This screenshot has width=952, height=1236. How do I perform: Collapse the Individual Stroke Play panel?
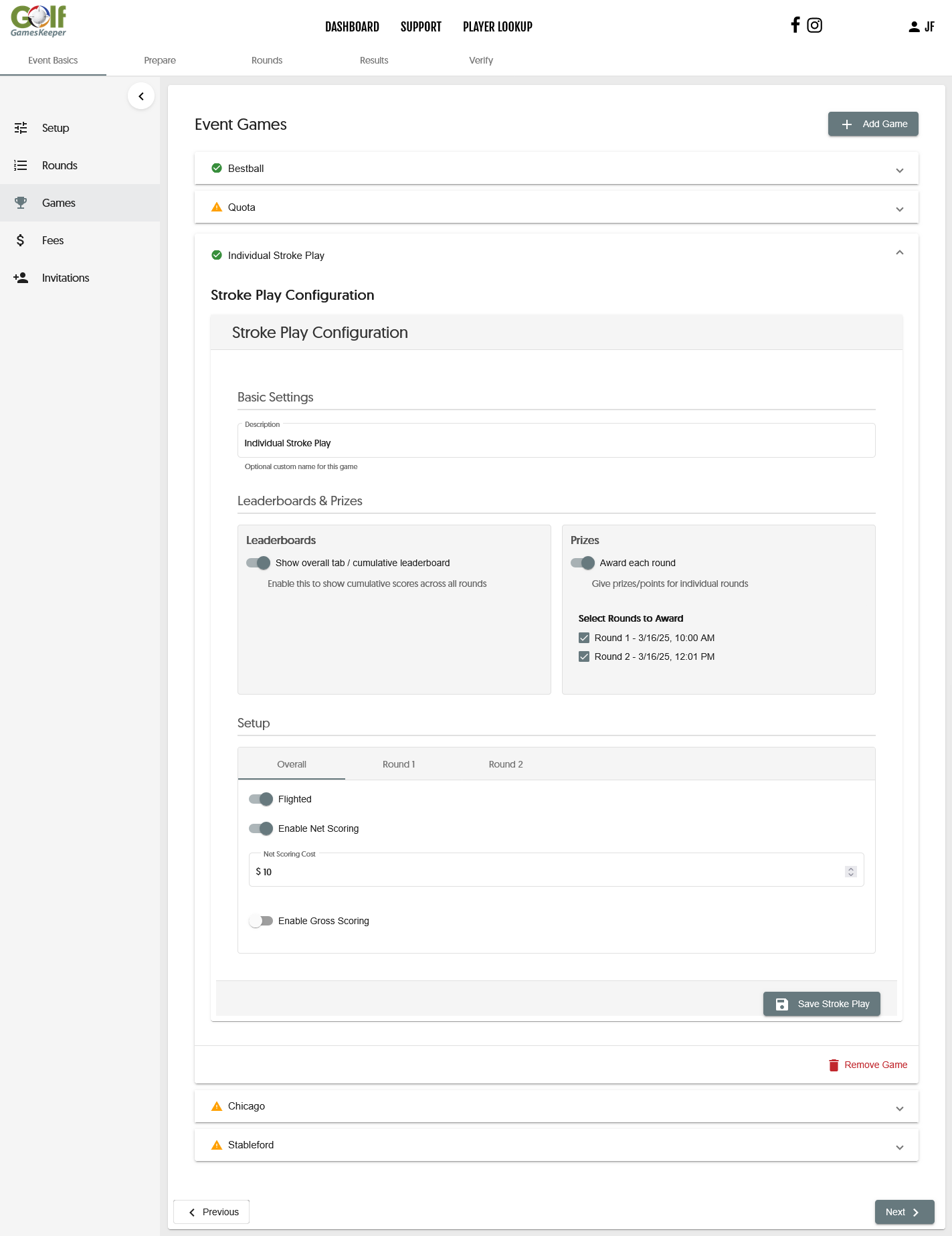(899, 253)
